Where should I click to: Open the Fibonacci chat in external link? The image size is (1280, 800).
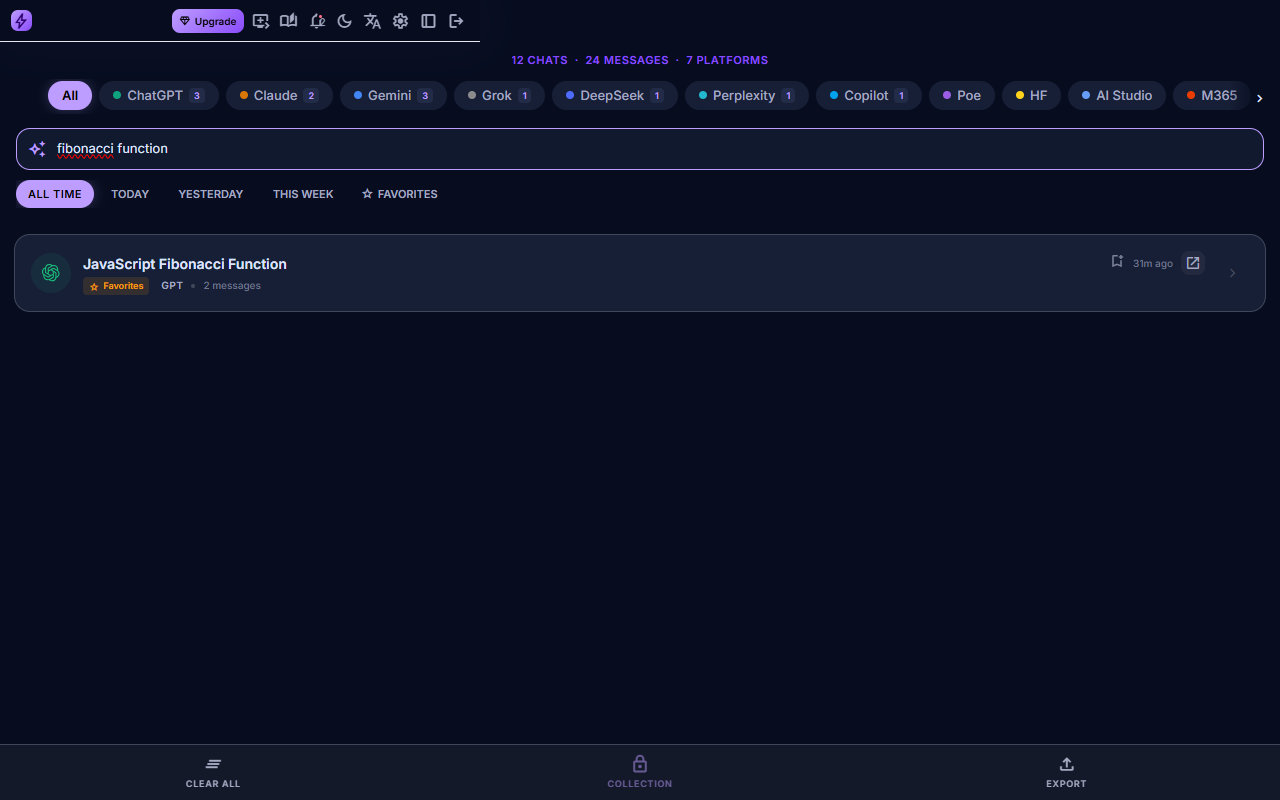[1193, 263]
